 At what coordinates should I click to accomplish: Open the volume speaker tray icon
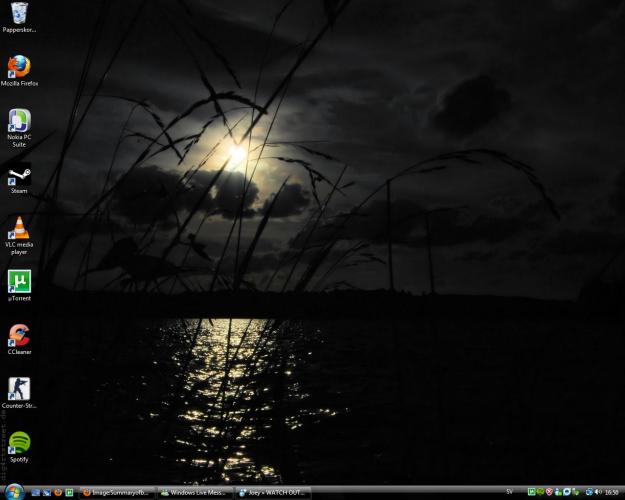598,492
